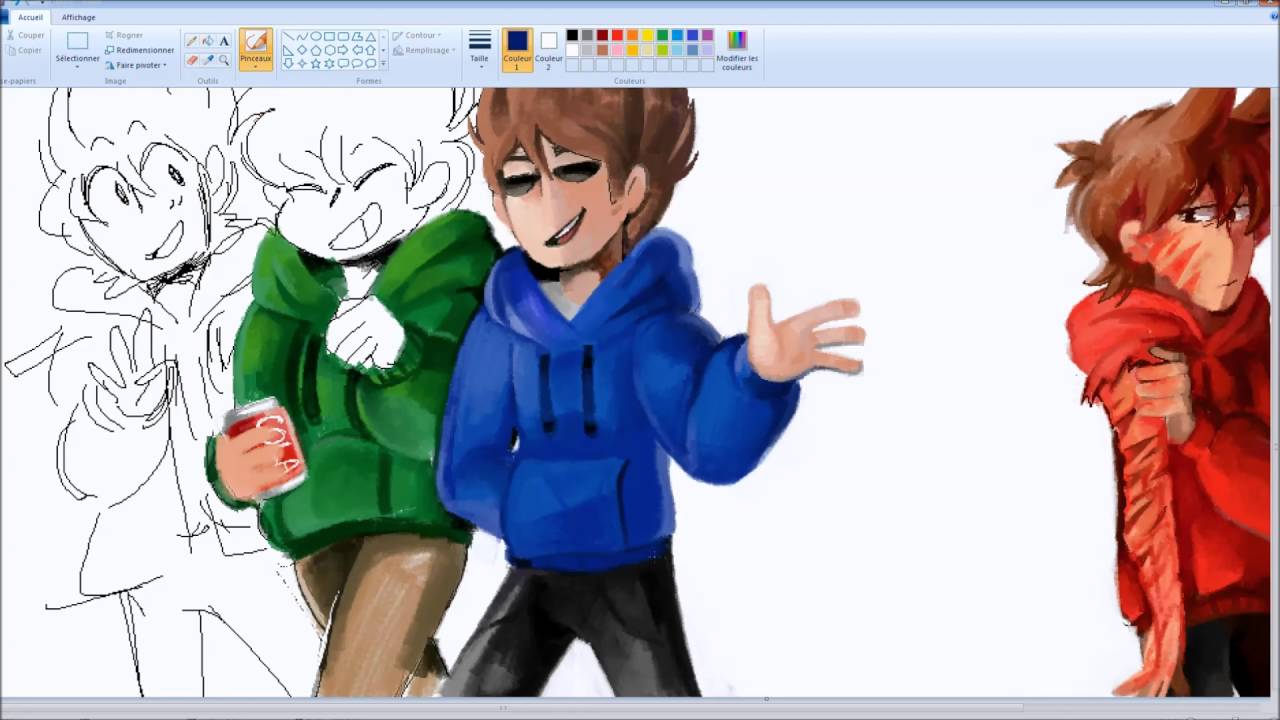Screen dimensions: 1280x720
Task: Open Modifier les couleurs editor
Action: [x=737, y=50]
